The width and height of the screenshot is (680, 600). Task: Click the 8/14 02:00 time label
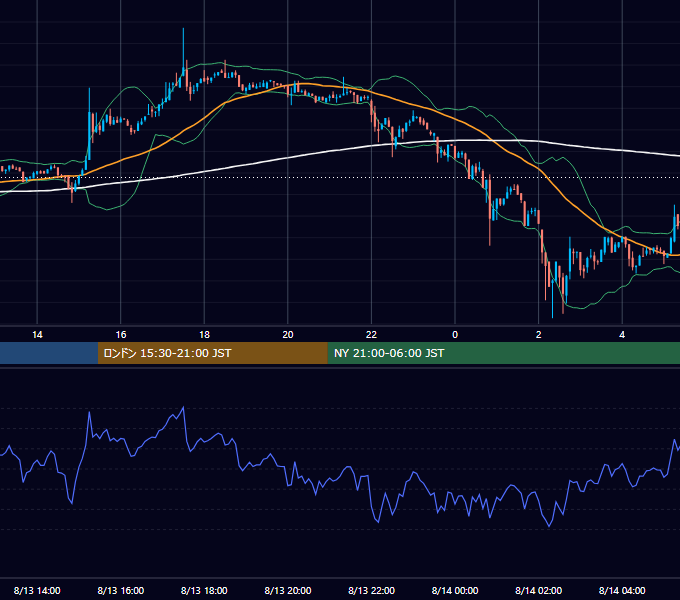pos(538,590)
